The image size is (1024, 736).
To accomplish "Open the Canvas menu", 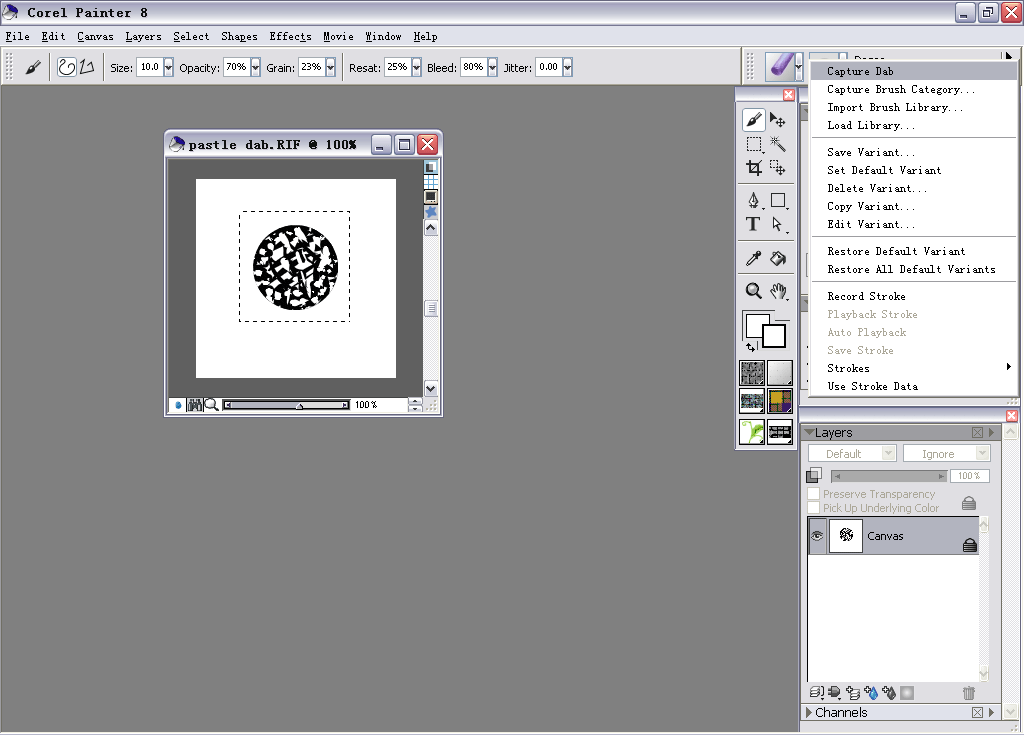I will (95, 37).
